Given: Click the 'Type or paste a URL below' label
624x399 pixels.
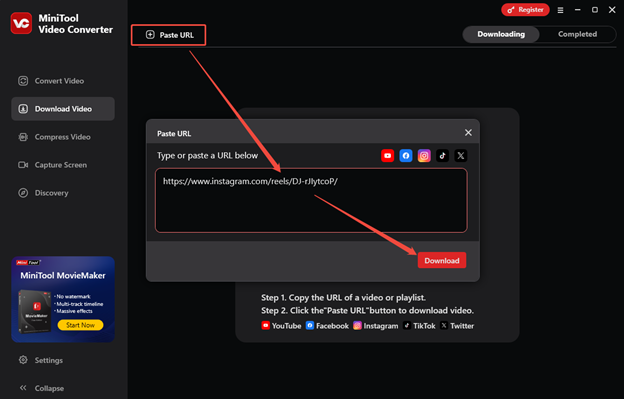Looking at the screenshot, I should [x=207, y=156].
